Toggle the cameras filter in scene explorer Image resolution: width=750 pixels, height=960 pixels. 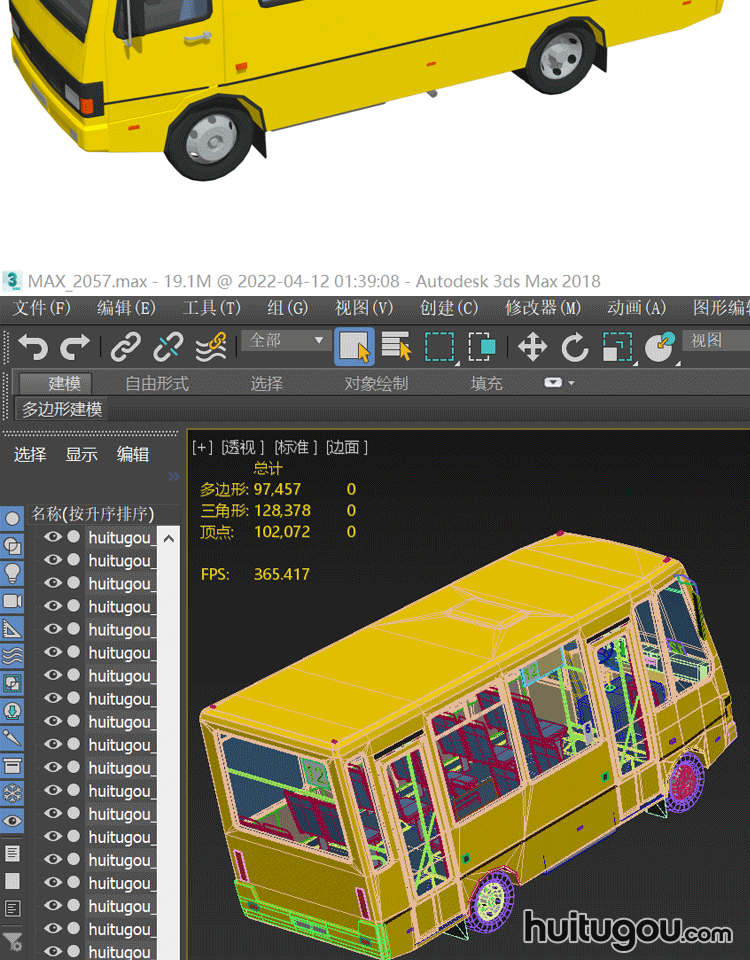[x=12, y=601]
